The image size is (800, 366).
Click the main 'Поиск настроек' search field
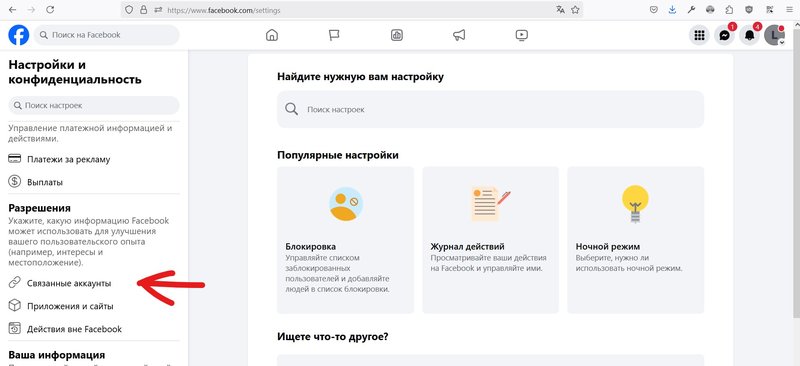click(490, 109)
